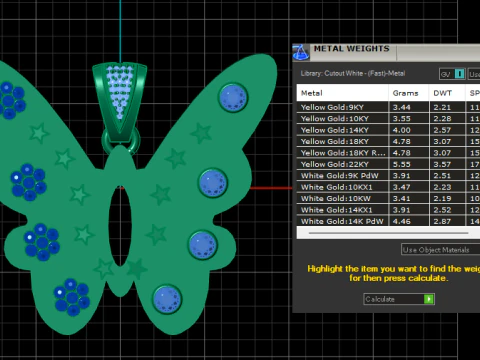
Task: Click the 2.87 DWT value
Action: pyautogui.click(x=442, y=221)
